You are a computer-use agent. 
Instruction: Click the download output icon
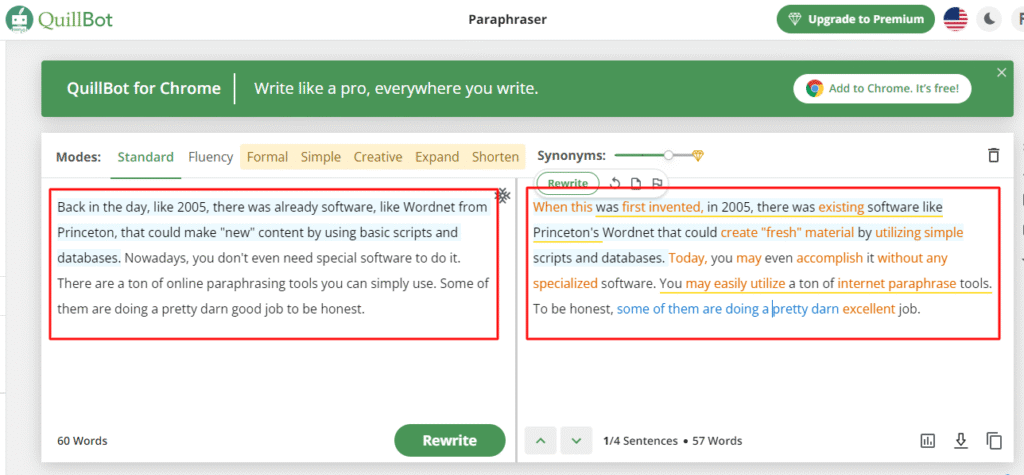tap(960, 441)
